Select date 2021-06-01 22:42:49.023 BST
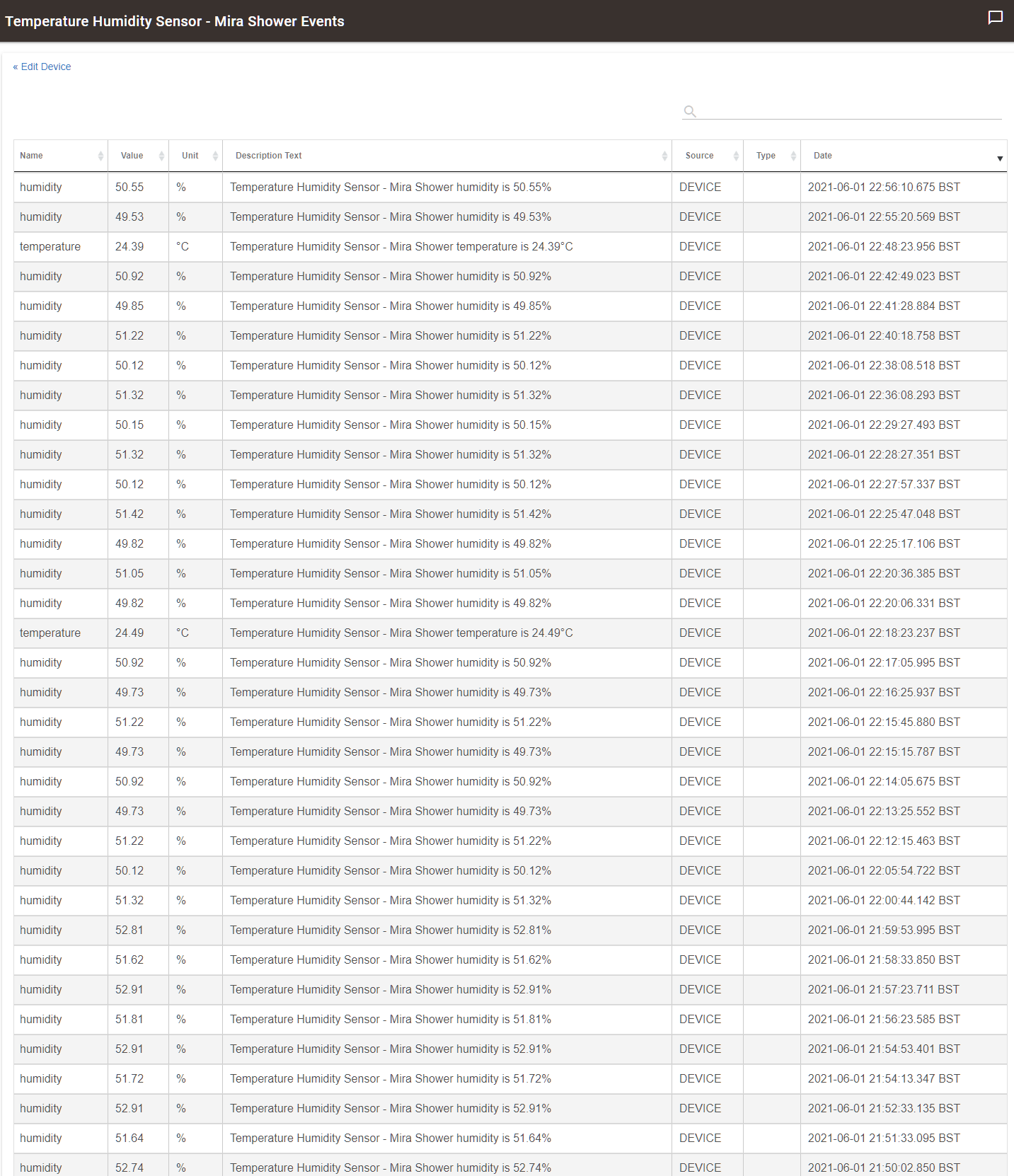 884,277
